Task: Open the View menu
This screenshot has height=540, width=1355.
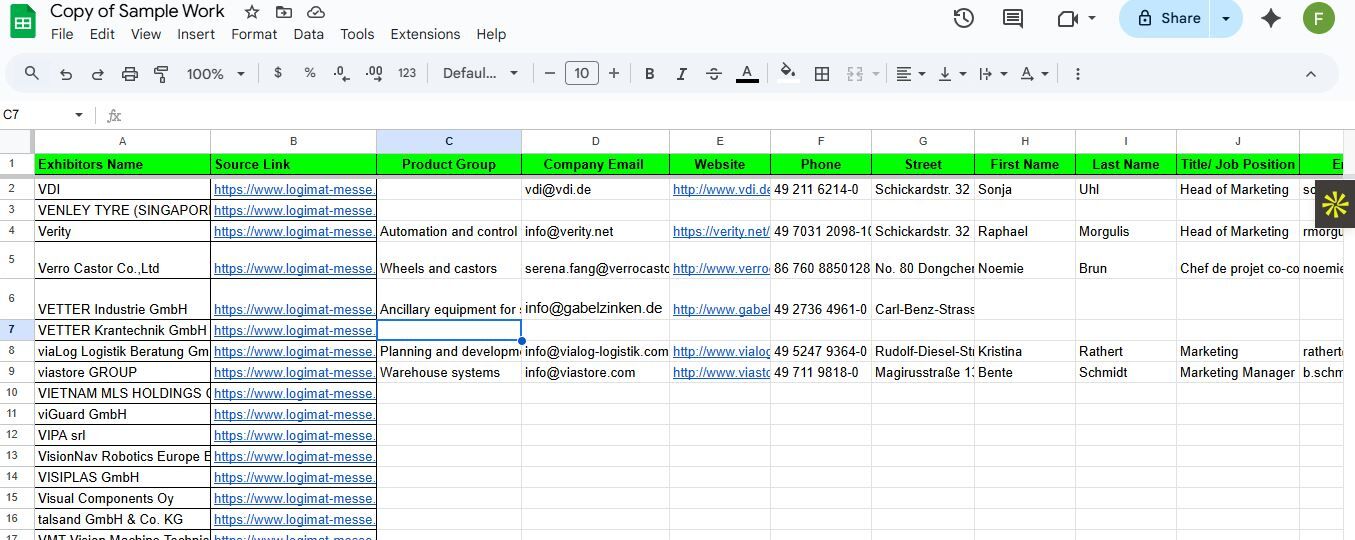Action: [x=146, y=34]
